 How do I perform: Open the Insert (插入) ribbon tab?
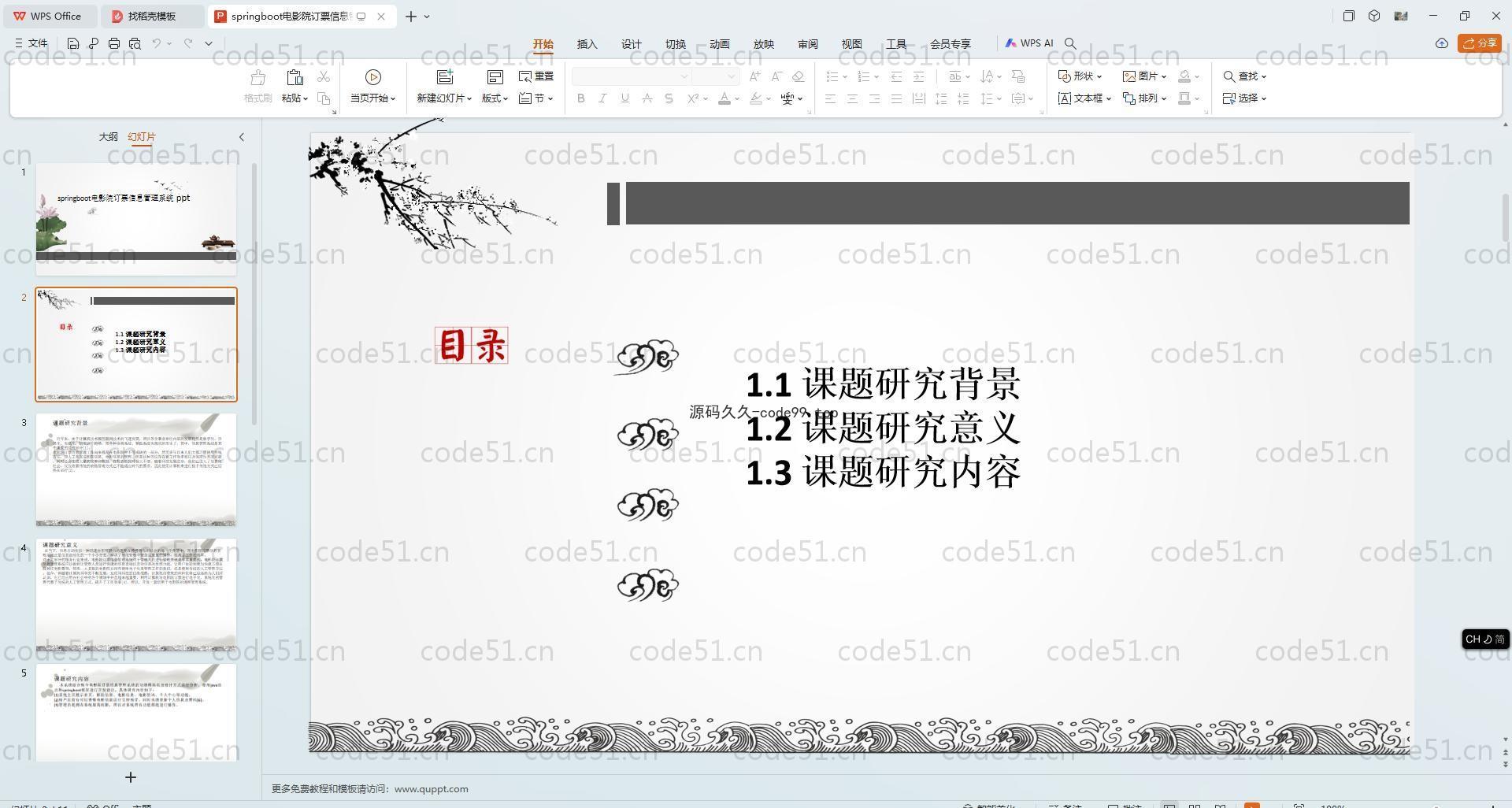[587, 44]
